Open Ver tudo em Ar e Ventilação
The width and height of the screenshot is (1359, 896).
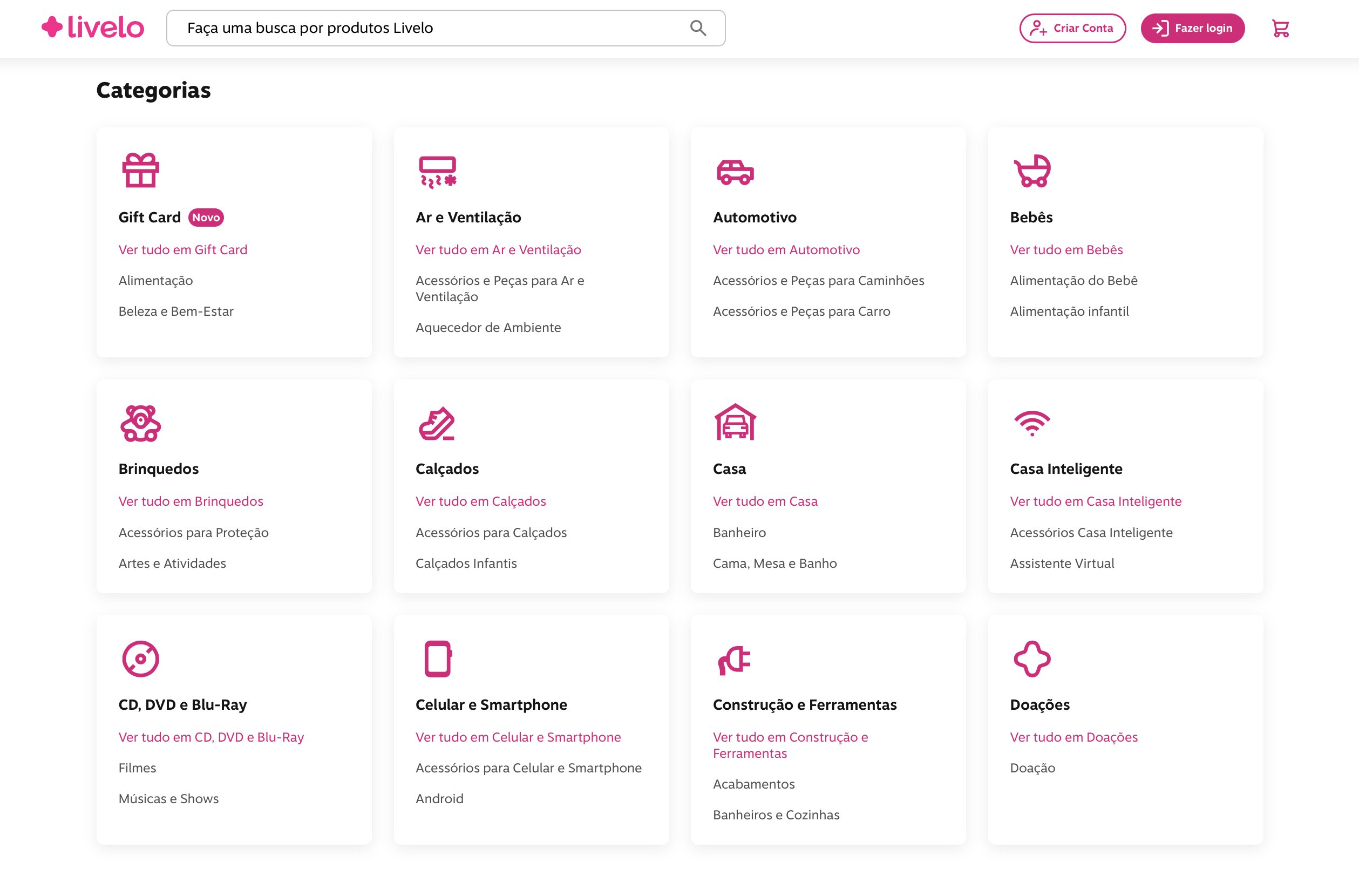(x=498, y=250)
